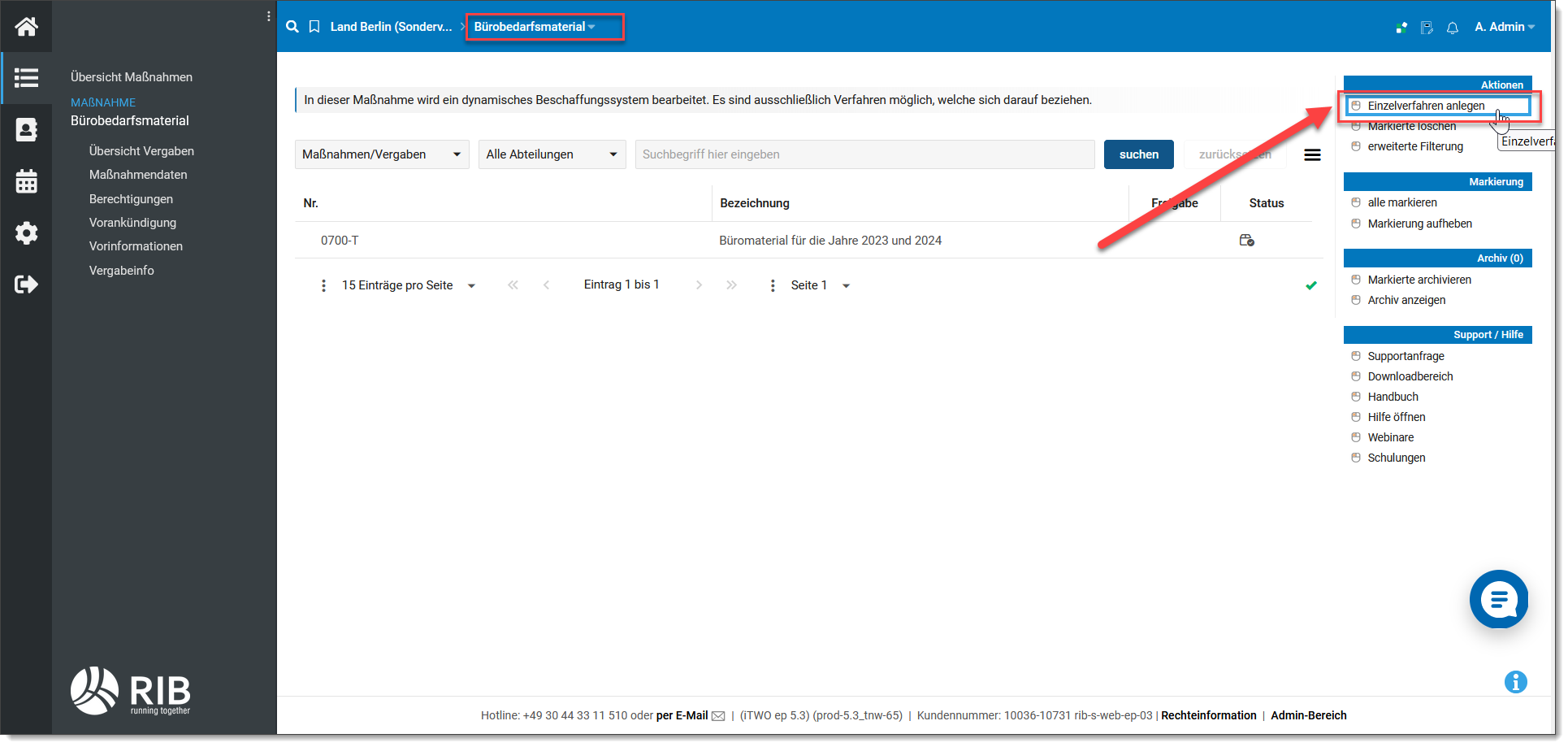Click the Suchbegriff search input field
Viewport: 1568px width, 747px height.
[x=864, y=154]
